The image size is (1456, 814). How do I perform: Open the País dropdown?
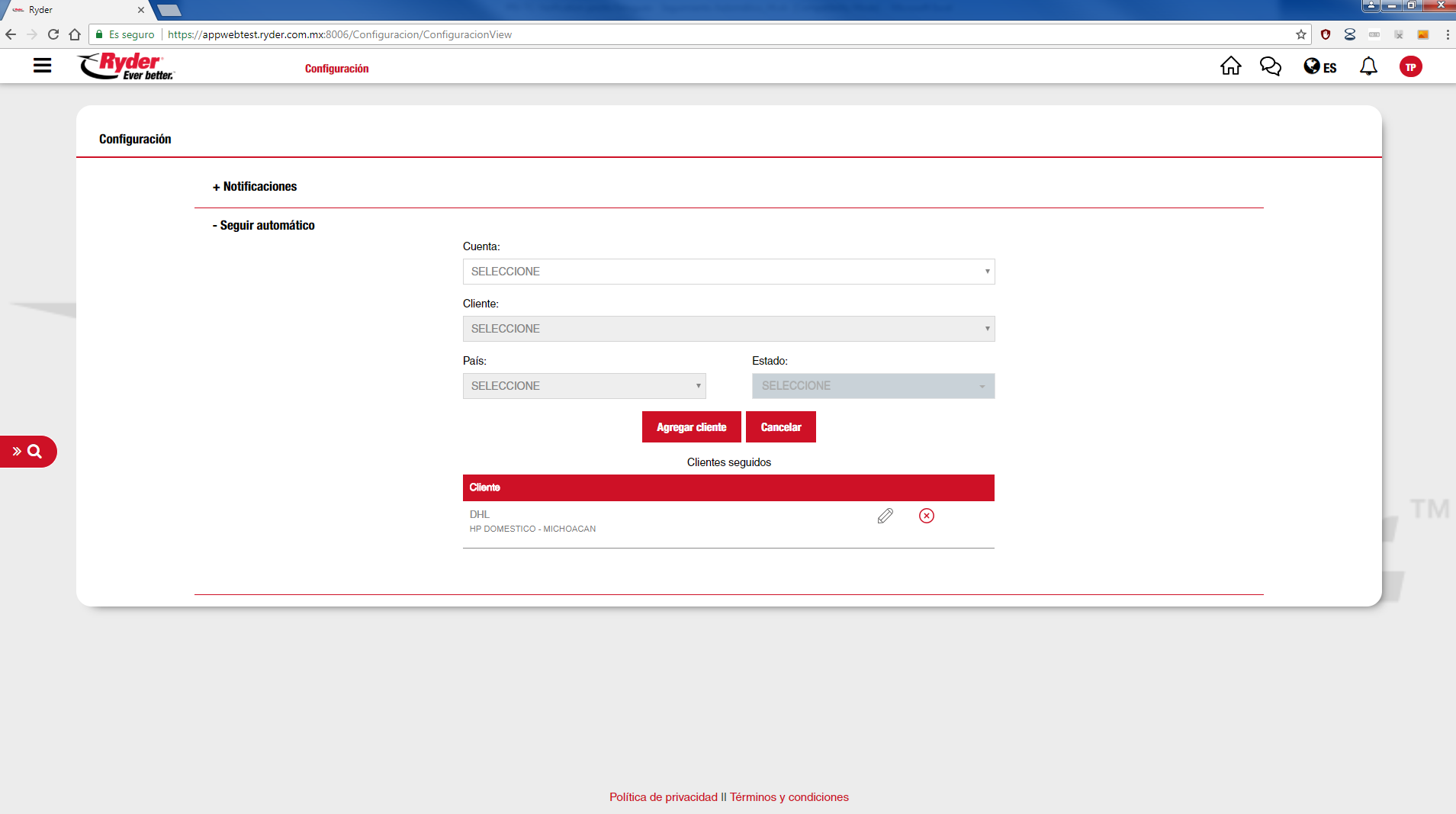click(584, 386)
